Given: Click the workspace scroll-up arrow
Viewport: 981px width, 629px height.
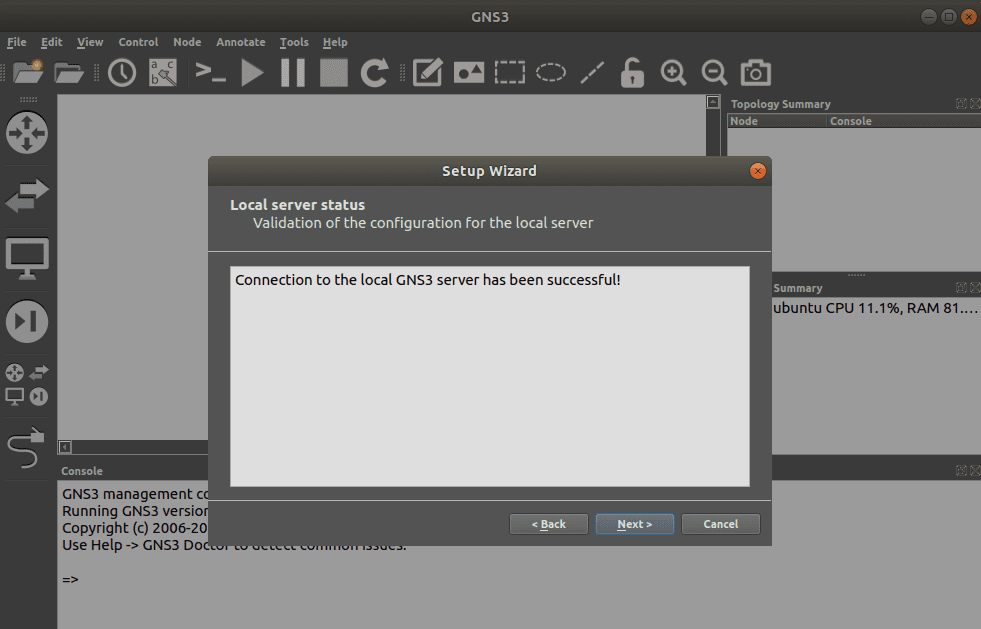Looking at the screenshot, I should click(x=713, y=102).
